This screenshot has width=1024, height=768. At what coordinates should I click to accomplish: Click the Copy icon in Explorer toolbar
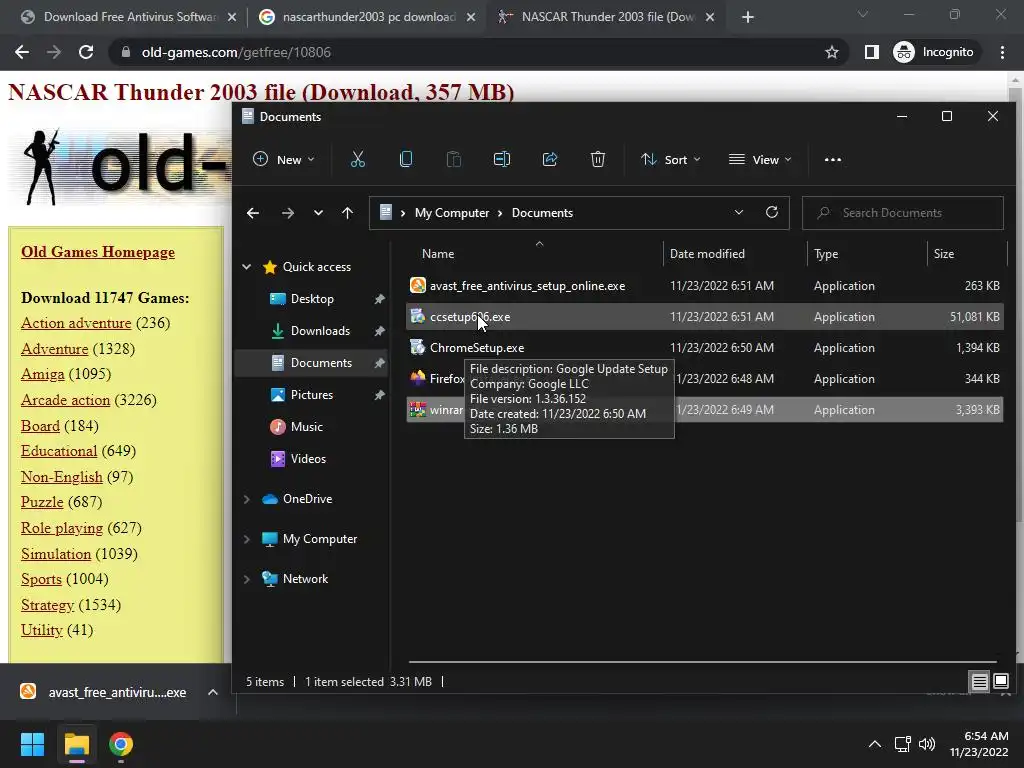pos(406,159)
